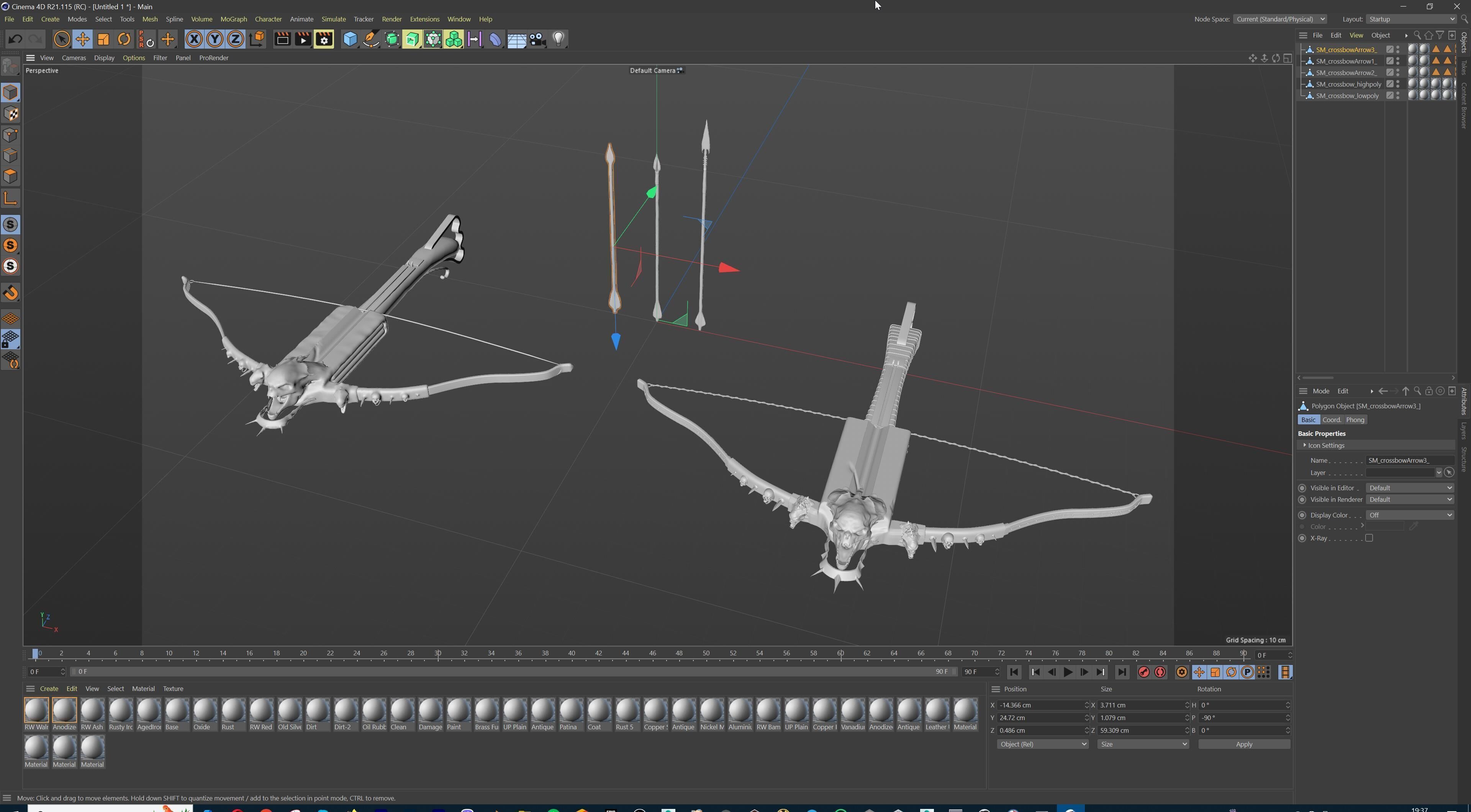1471x812 pixels.
Task: Toggle the Z-axis lock icon
Action: click(x=235, y=39)
